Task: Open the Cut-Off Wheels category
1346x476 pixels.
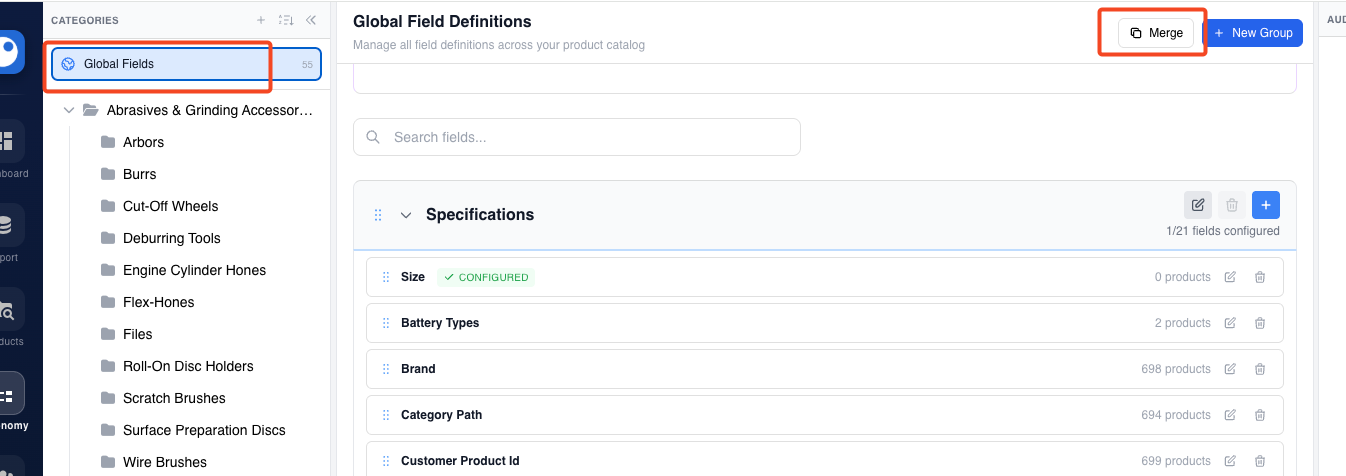Action: (x=170, y=206)
